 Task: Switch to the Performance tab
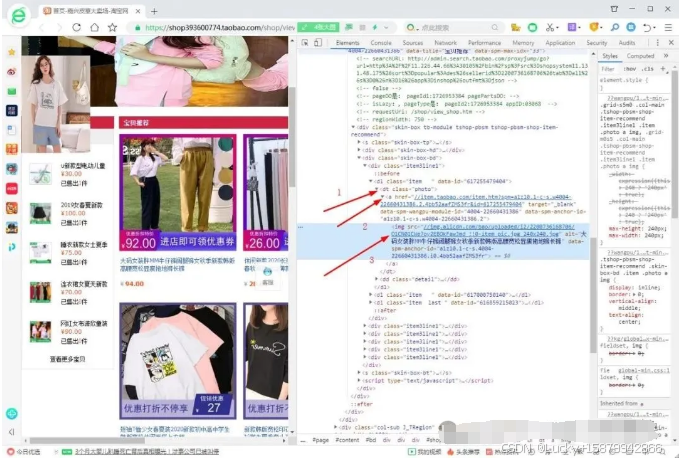tap(484, 43)
